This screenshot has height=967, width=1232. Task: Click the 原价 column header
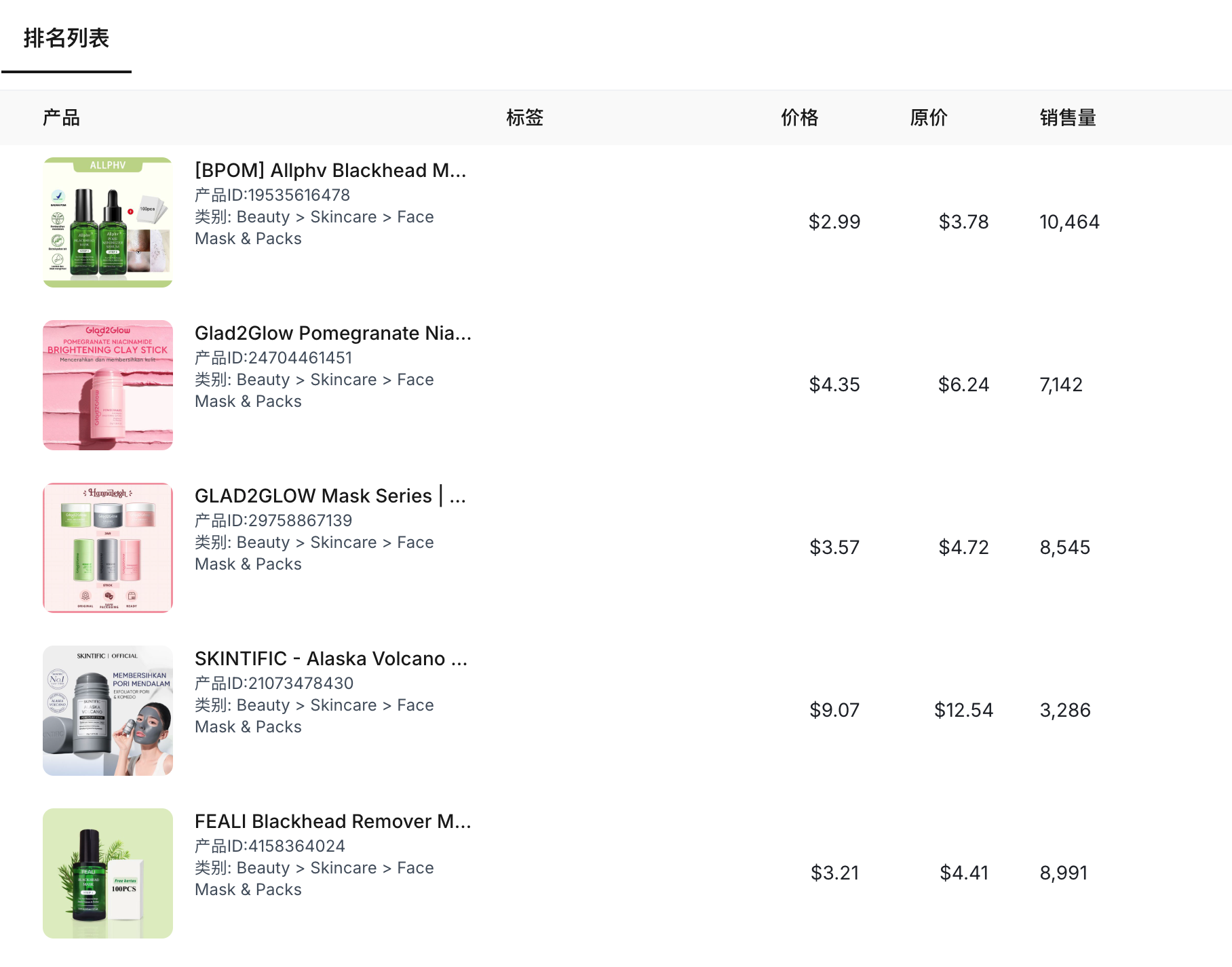(928, 117)
